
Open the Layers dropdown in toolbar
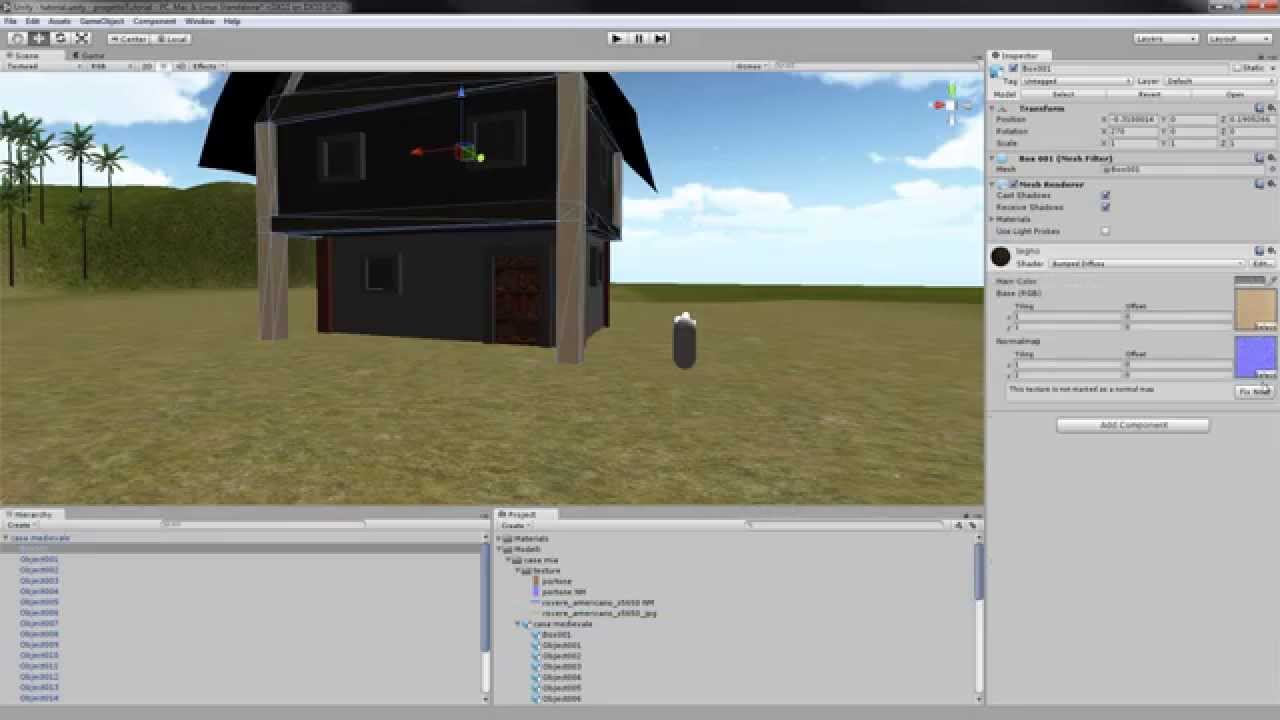click(x=1166, y=39)
